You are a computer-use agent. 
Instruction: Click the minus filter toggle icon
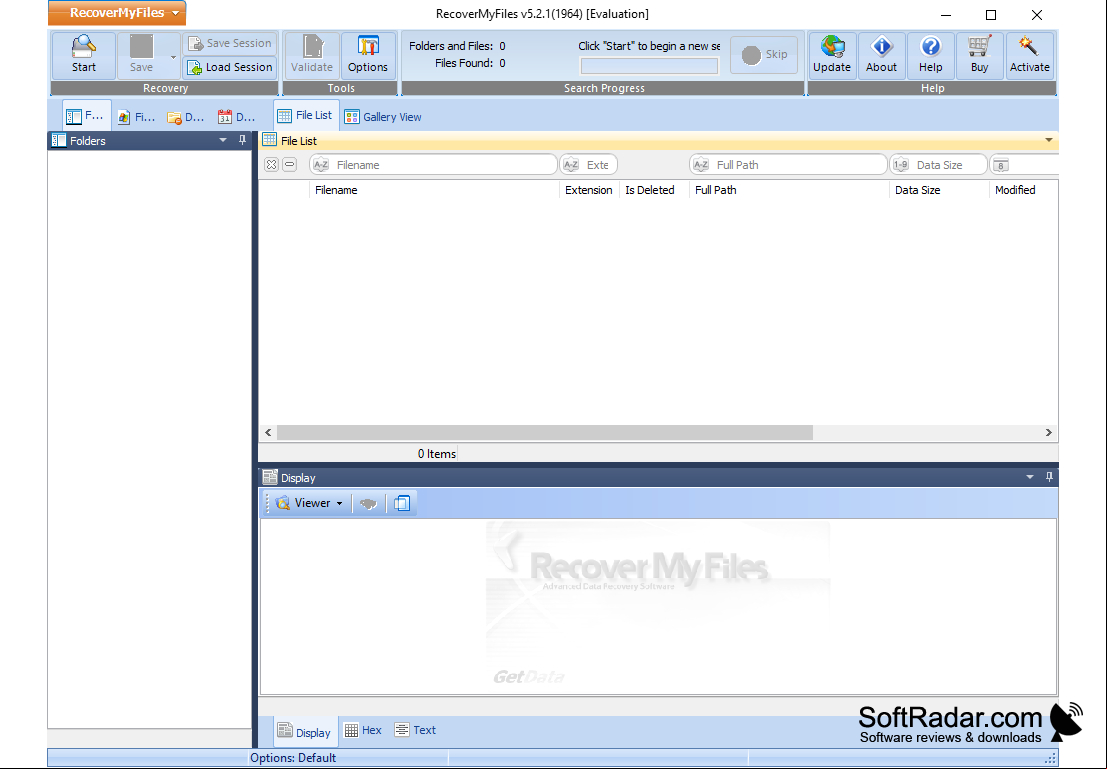(x=289, y=165)
